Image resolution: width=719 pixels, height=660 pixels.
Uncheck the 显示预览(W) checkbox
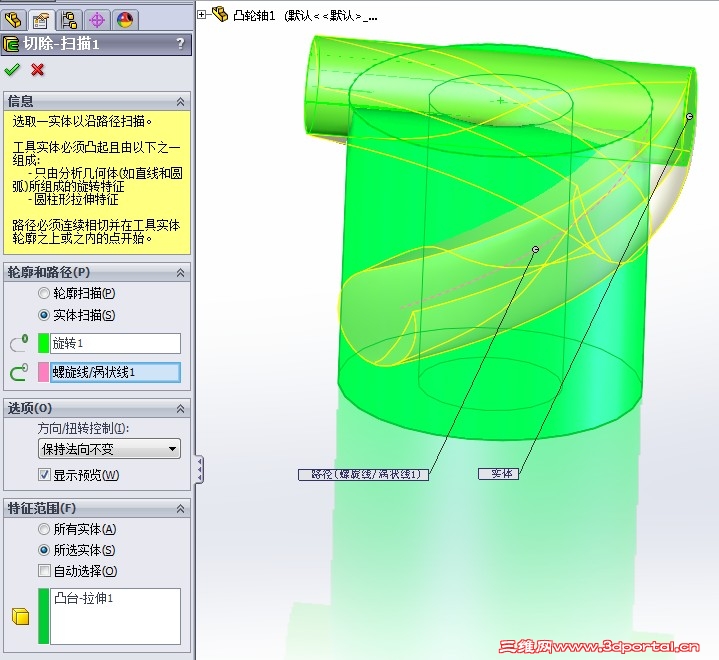(44, 475)
